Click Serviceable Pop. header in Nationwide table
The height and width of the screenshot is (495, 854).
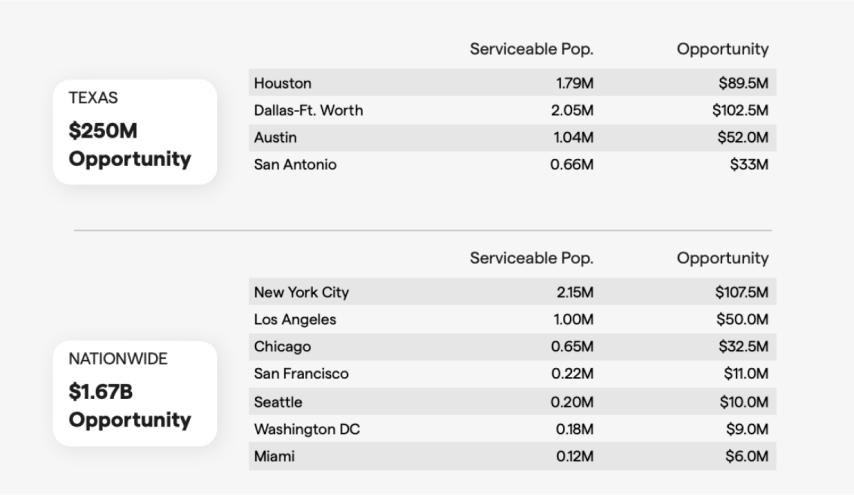[x=531, y=259]
